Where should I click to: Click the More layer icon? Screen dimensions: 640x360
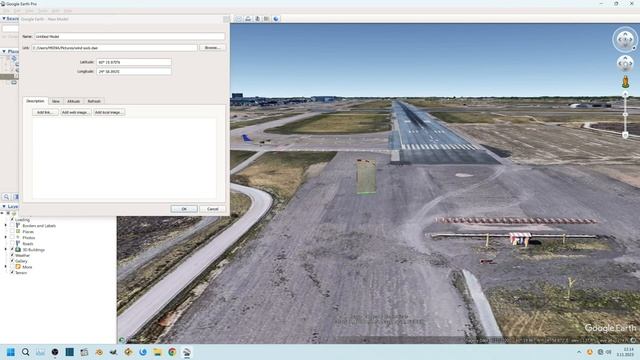(18, 267)
